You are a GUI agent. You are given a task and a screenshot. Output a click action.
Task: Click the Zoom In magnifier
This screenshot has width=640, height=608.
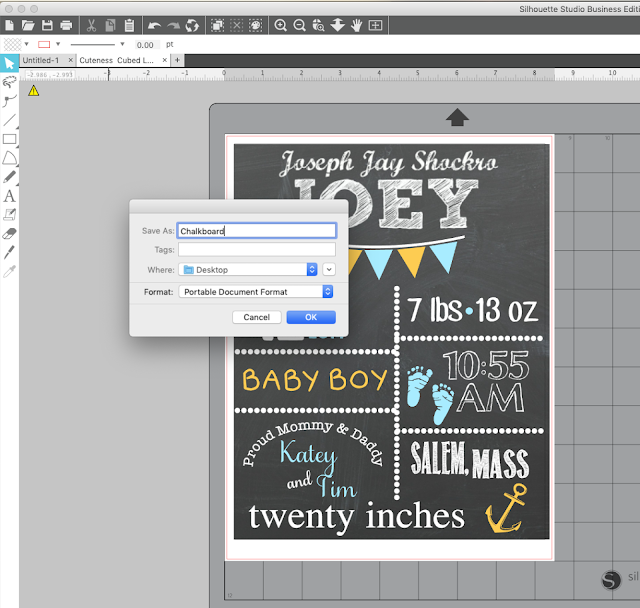280,25
